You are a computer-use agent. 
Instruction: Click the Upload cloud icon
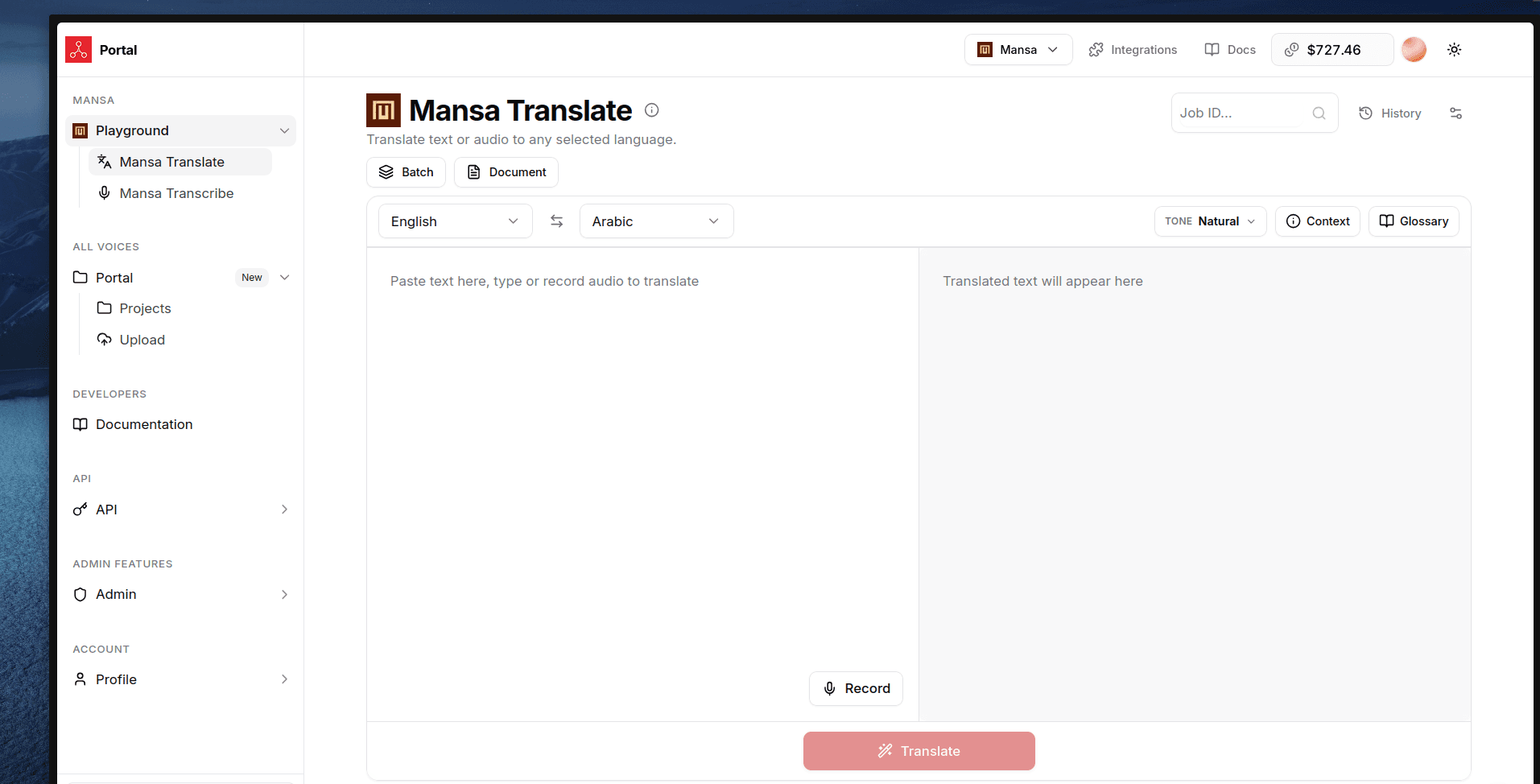point(105,340)
